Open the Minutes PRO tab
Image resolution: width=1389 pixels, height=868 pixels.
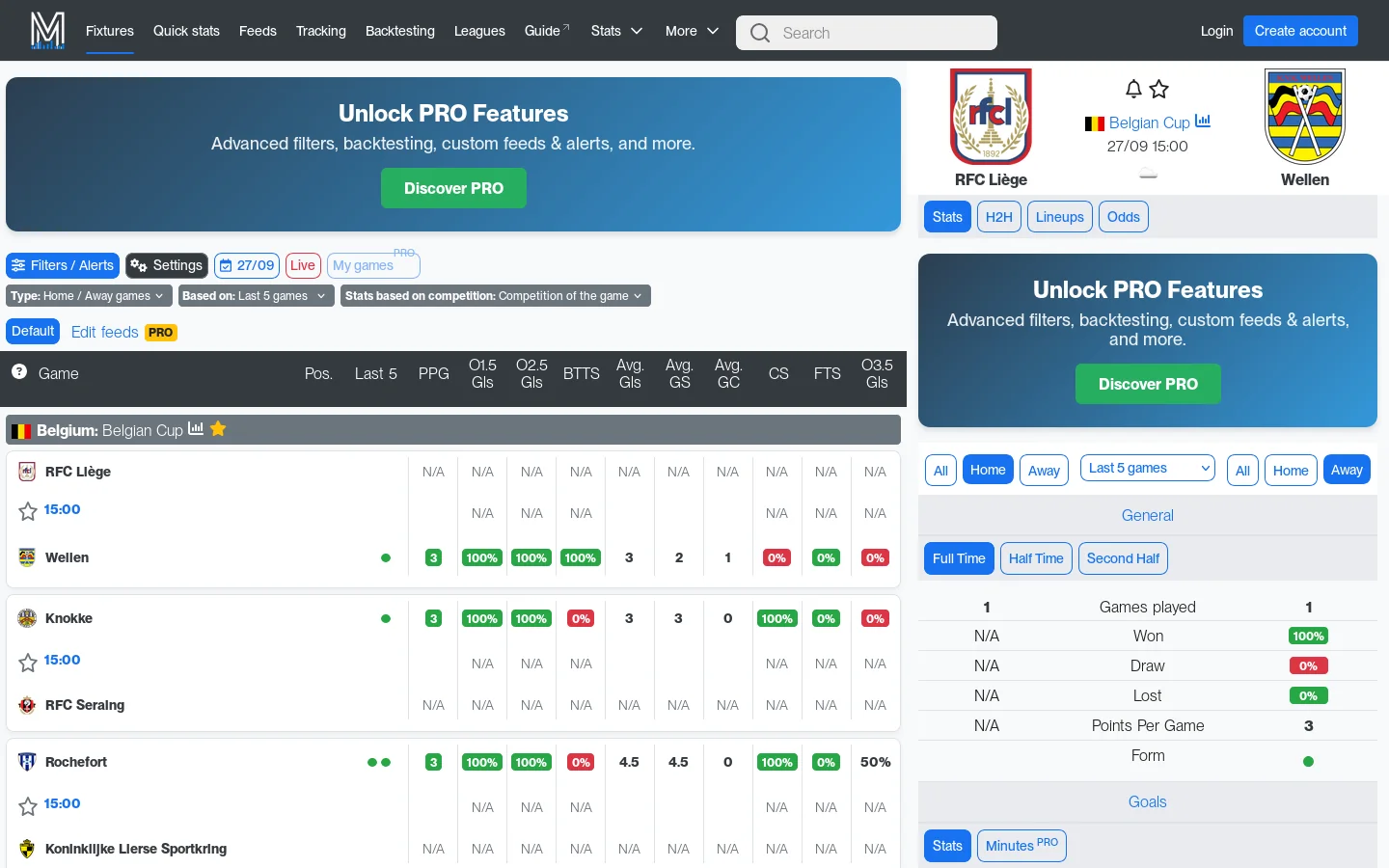point(1021,846)
